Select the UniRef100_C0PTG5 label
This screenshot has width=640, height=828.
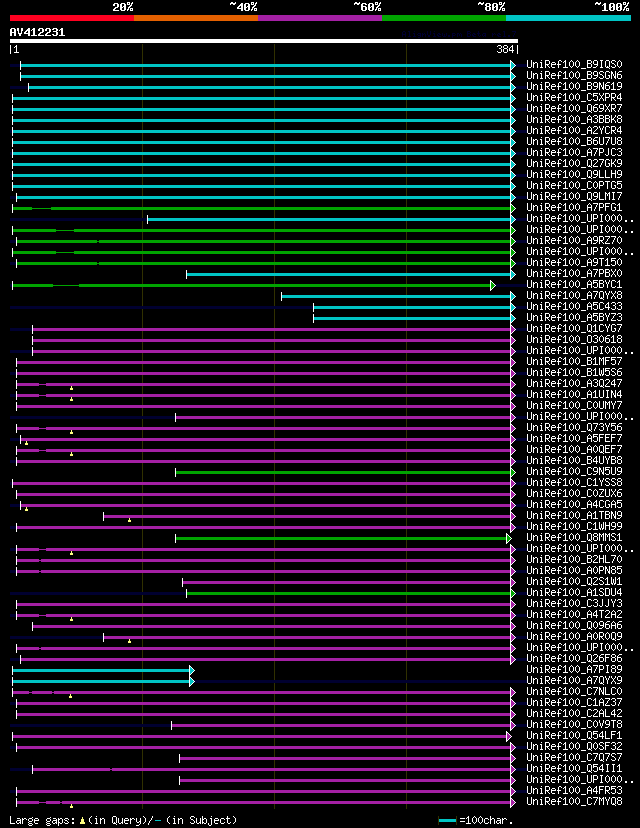coord(574,185)
